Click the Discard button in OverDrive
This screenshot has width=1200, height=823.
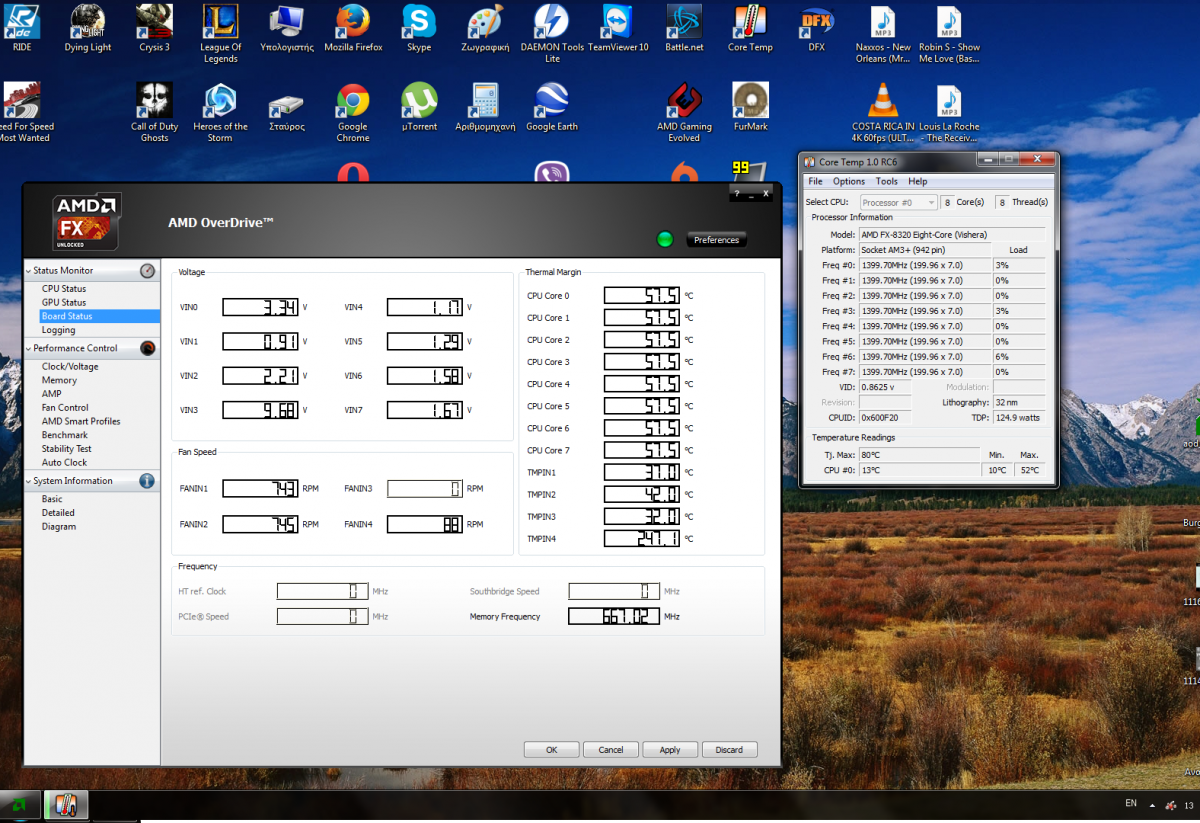[729, 749]
